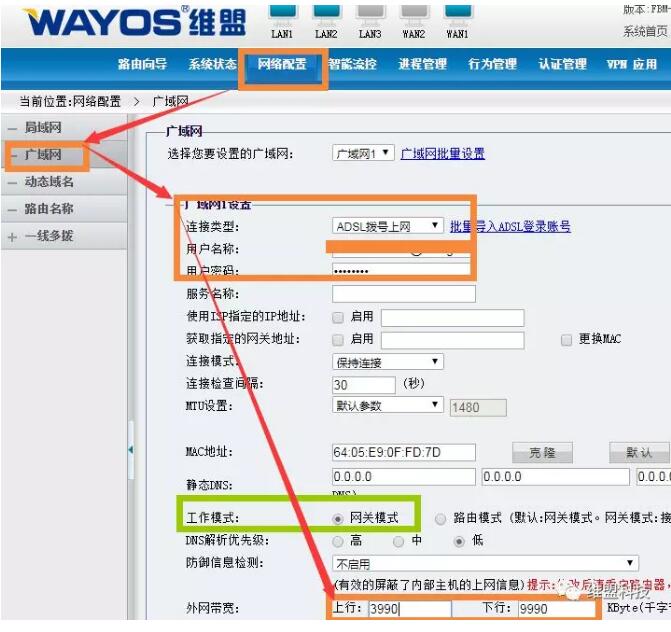Screen dimensions: 671x632
Task: Switch to 系统状态 menu tab
Action: pyautogui.click(x=213, y=64)
